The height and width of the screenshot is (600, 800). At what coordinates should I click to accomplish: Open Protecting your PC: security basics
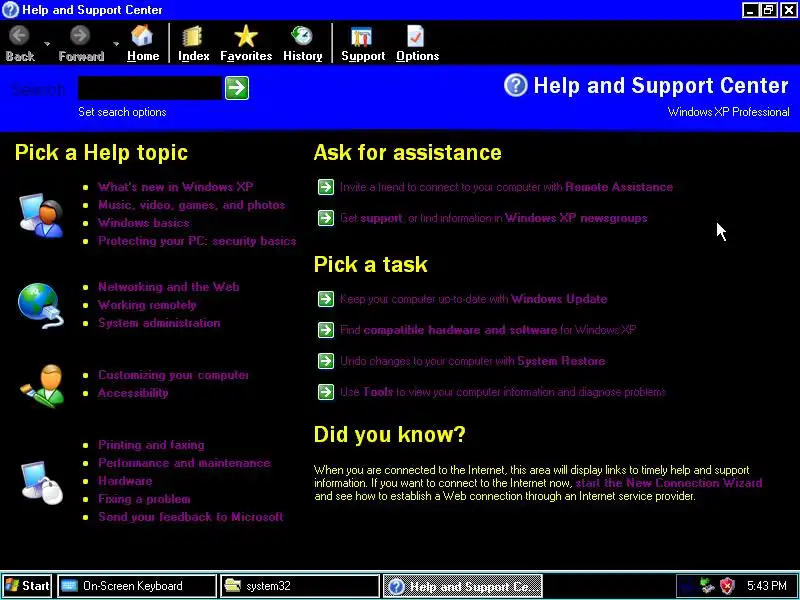pyautogui.click(x=197, y=241)
